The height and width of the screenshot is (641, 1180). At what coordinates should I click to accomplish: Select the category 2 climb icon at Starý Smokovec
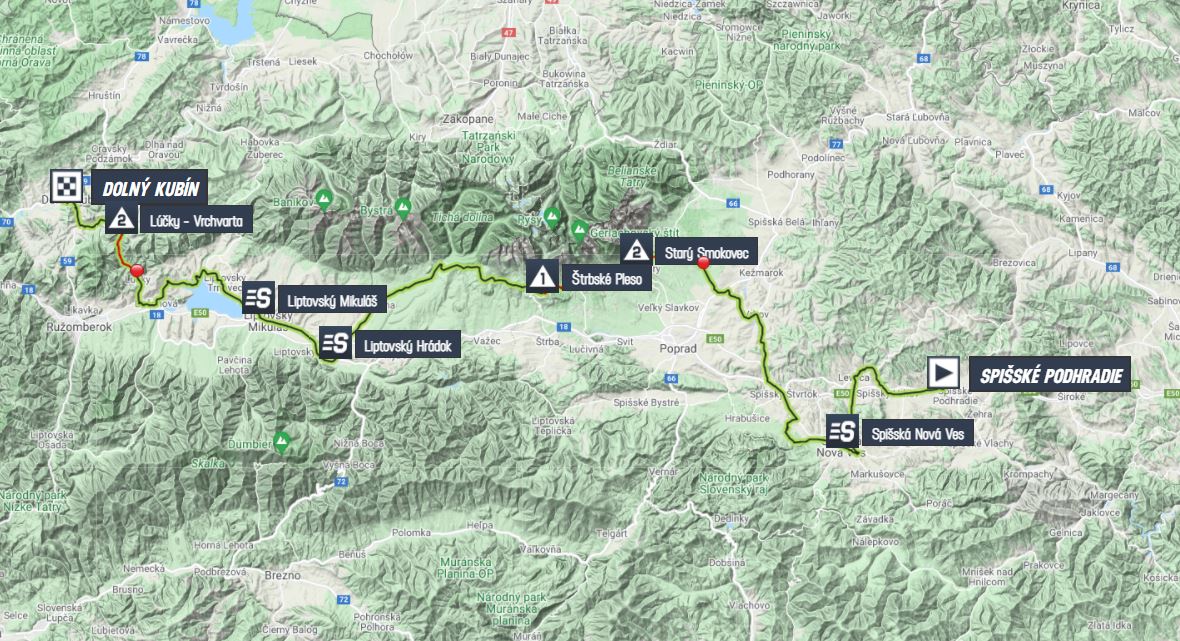coord(636,250)
